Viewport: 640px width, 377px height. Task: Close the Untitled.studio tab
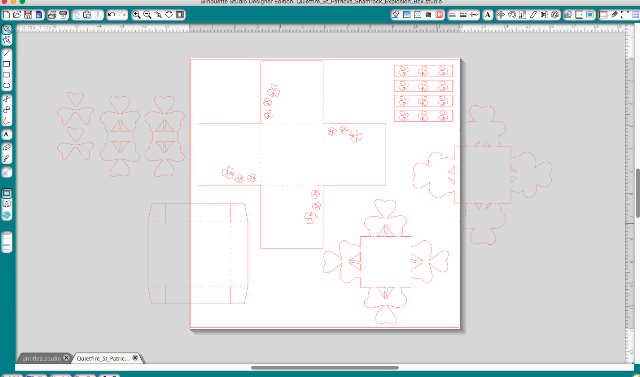click(x=67, y=358)
